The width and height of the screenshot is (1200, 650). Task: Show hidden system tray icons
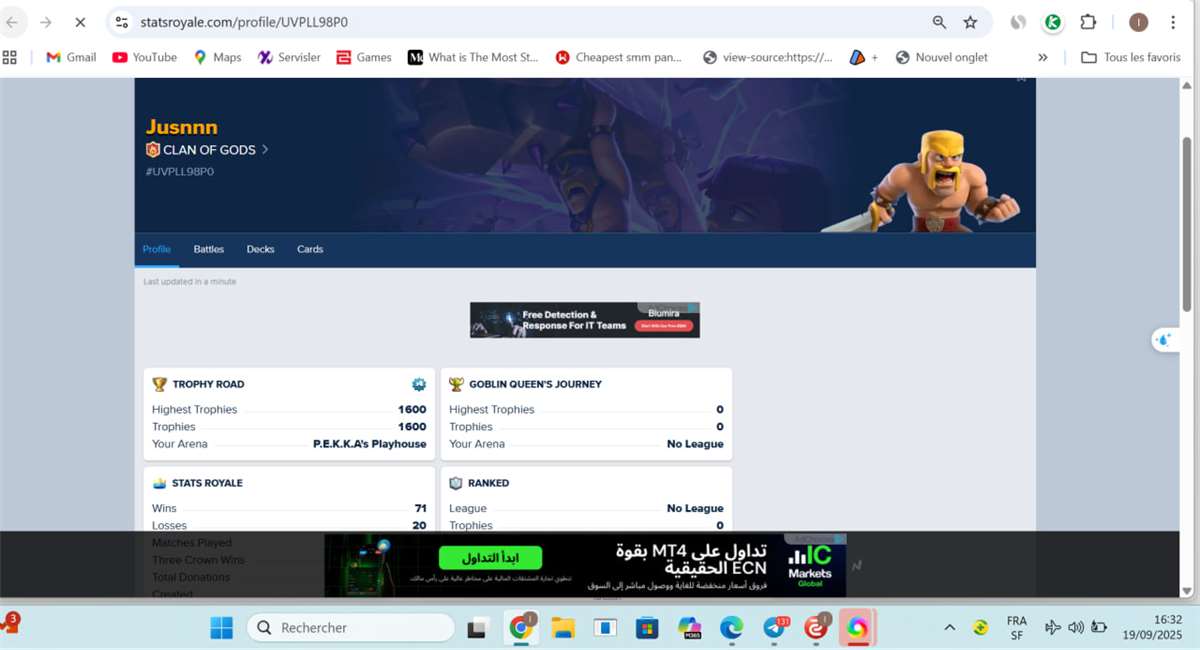pyautogui.click(x=949, y=627)
